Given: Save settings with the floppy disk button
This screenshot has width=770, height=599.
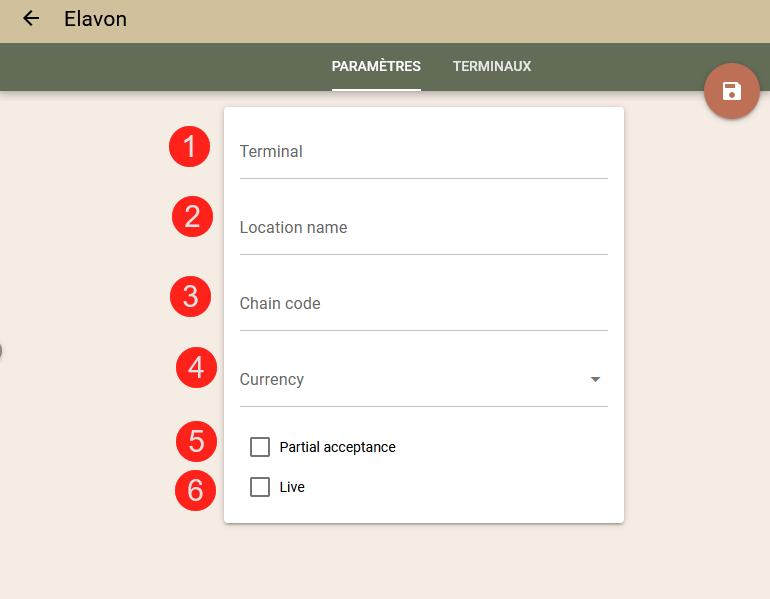Looking at the screenshot, I should click(732, 91).
